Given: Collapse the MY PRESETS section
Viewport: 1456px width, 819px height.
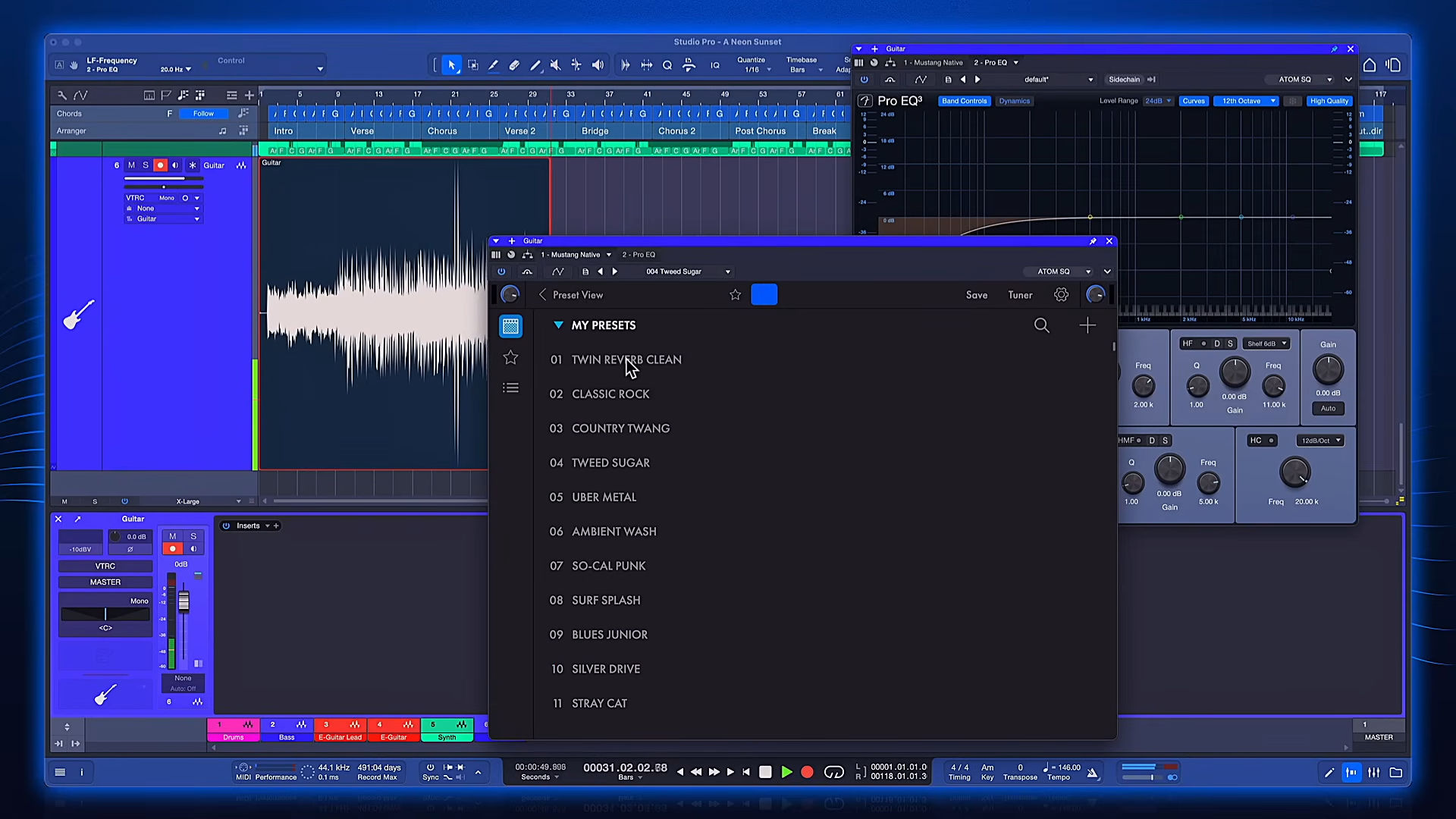Looking at the screenshot, I should tap(558, 325).
